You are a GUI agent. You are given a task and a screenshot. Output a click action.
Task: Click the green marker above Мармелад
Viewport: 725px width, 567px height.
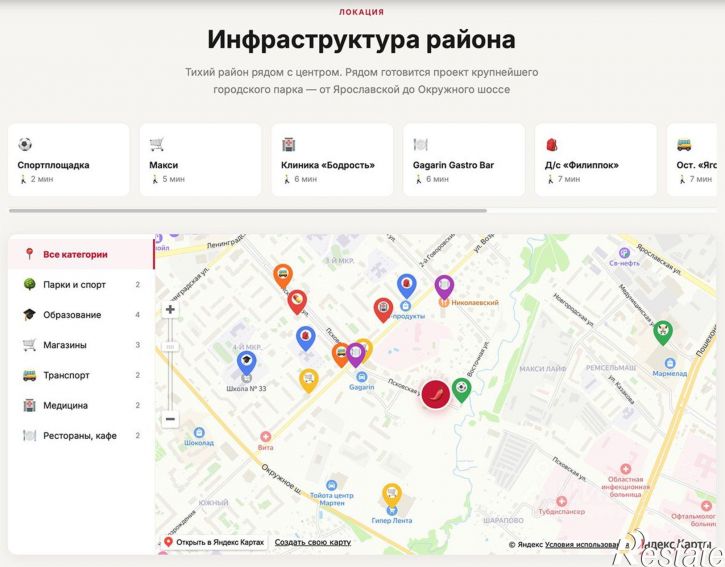[x=663, y=333]
